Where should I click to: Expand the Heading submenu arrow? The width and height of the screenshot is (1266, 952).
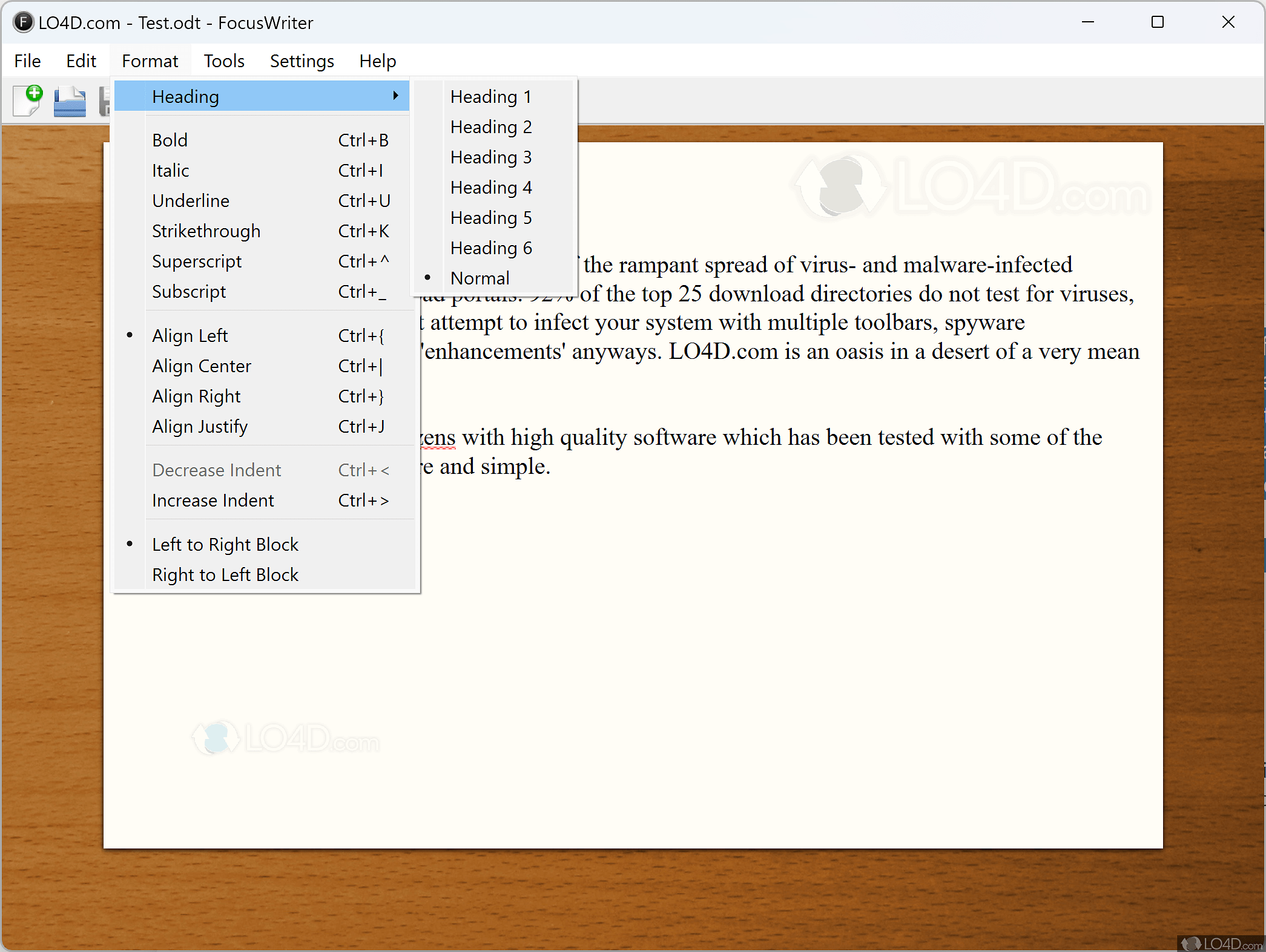(x=396, y=96)
